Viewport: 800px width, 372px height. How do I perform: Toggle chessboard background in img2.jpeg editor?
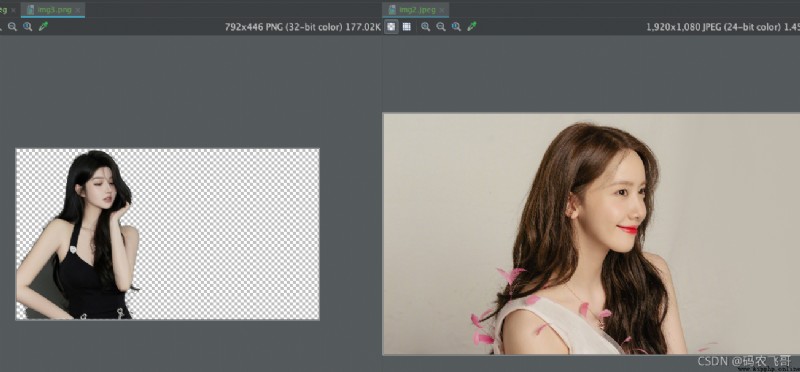tap(391, 27)
